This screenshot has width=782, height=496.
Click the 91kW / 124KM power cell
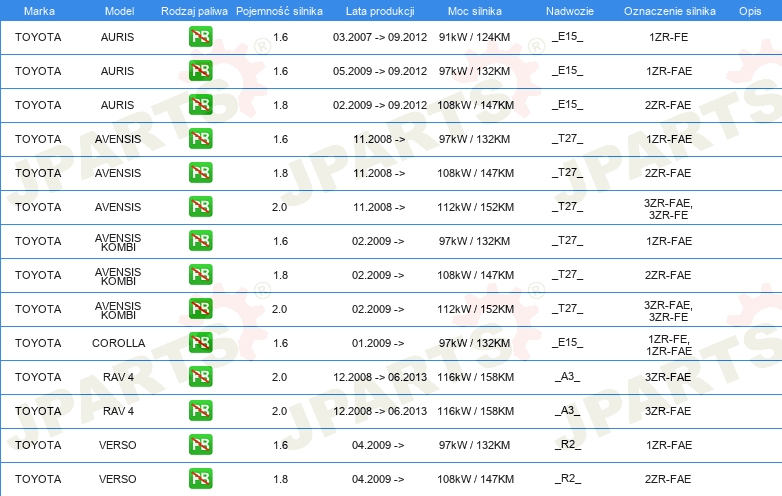click(476, 37)
